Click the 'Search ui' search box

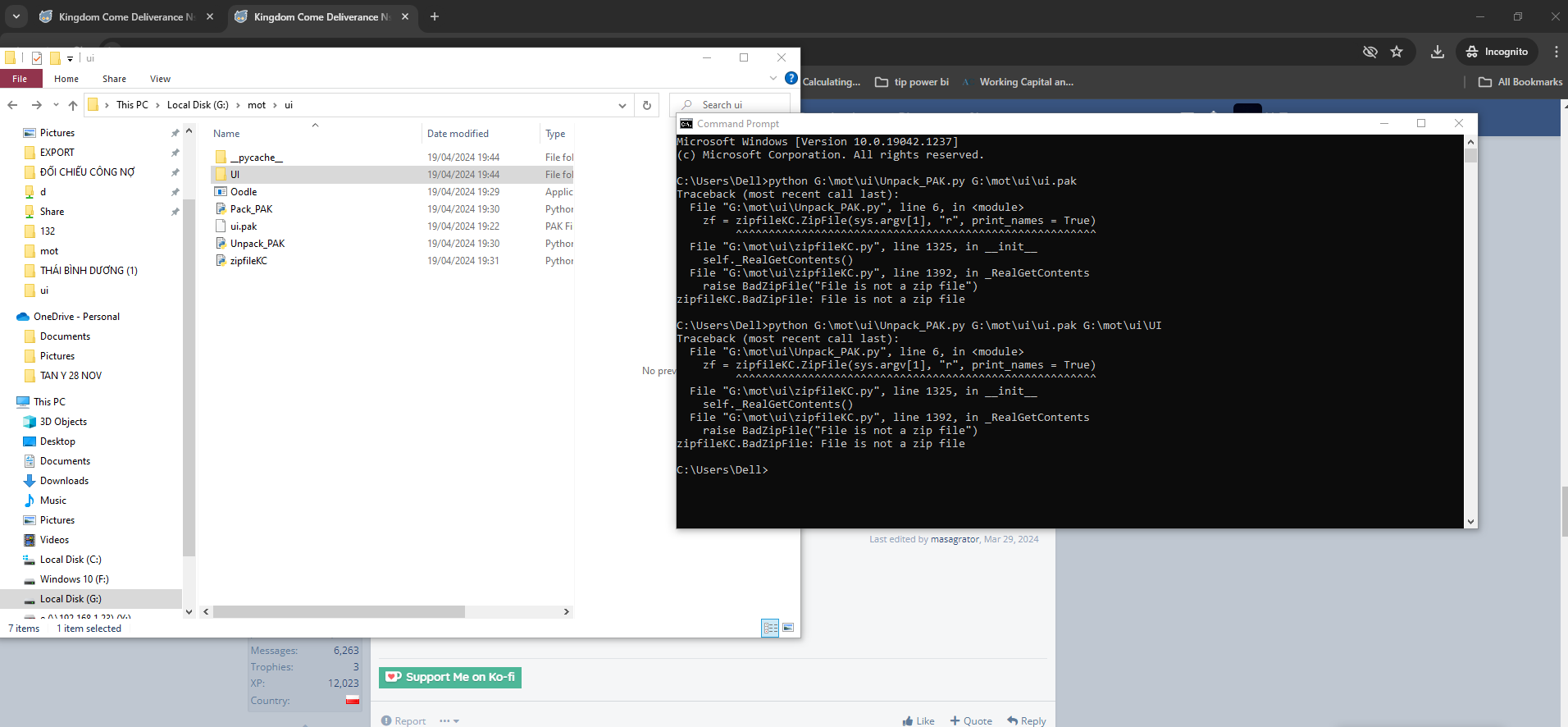[x=730, y=105]
